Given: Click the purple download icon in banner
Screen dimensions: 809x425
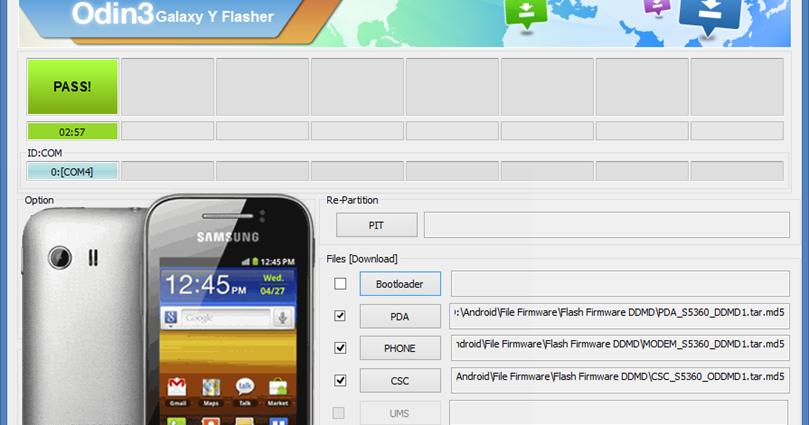Looking at the screenshot, I should [x=657, y=8].
